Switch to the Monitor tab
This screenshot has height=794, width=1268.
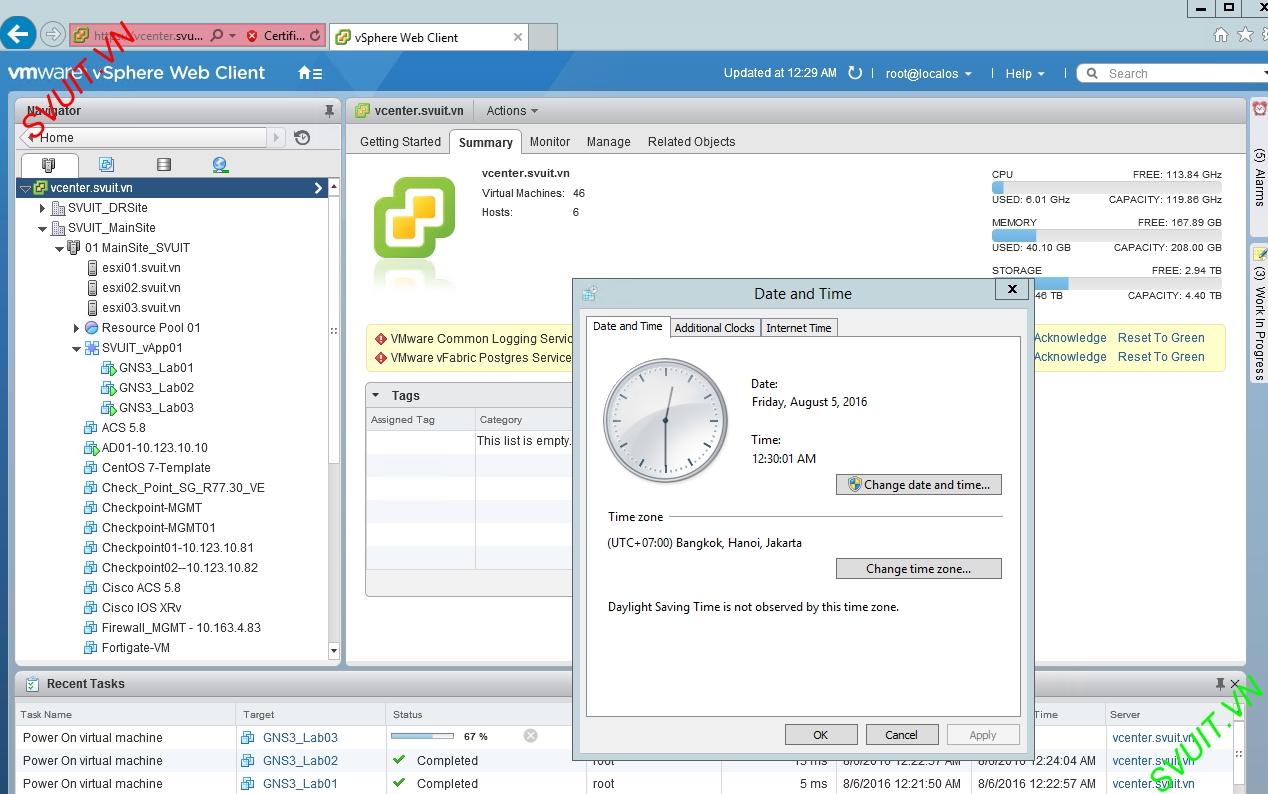(x=550, y=142)
